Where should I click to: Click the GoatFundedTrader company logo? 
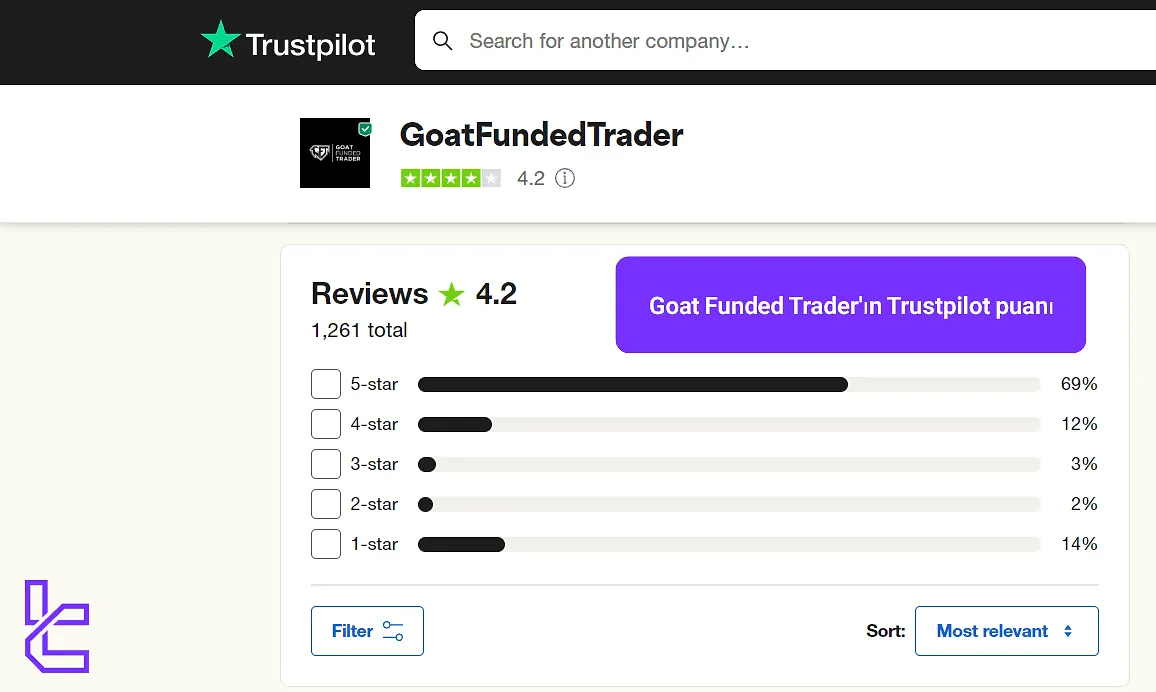334,152
